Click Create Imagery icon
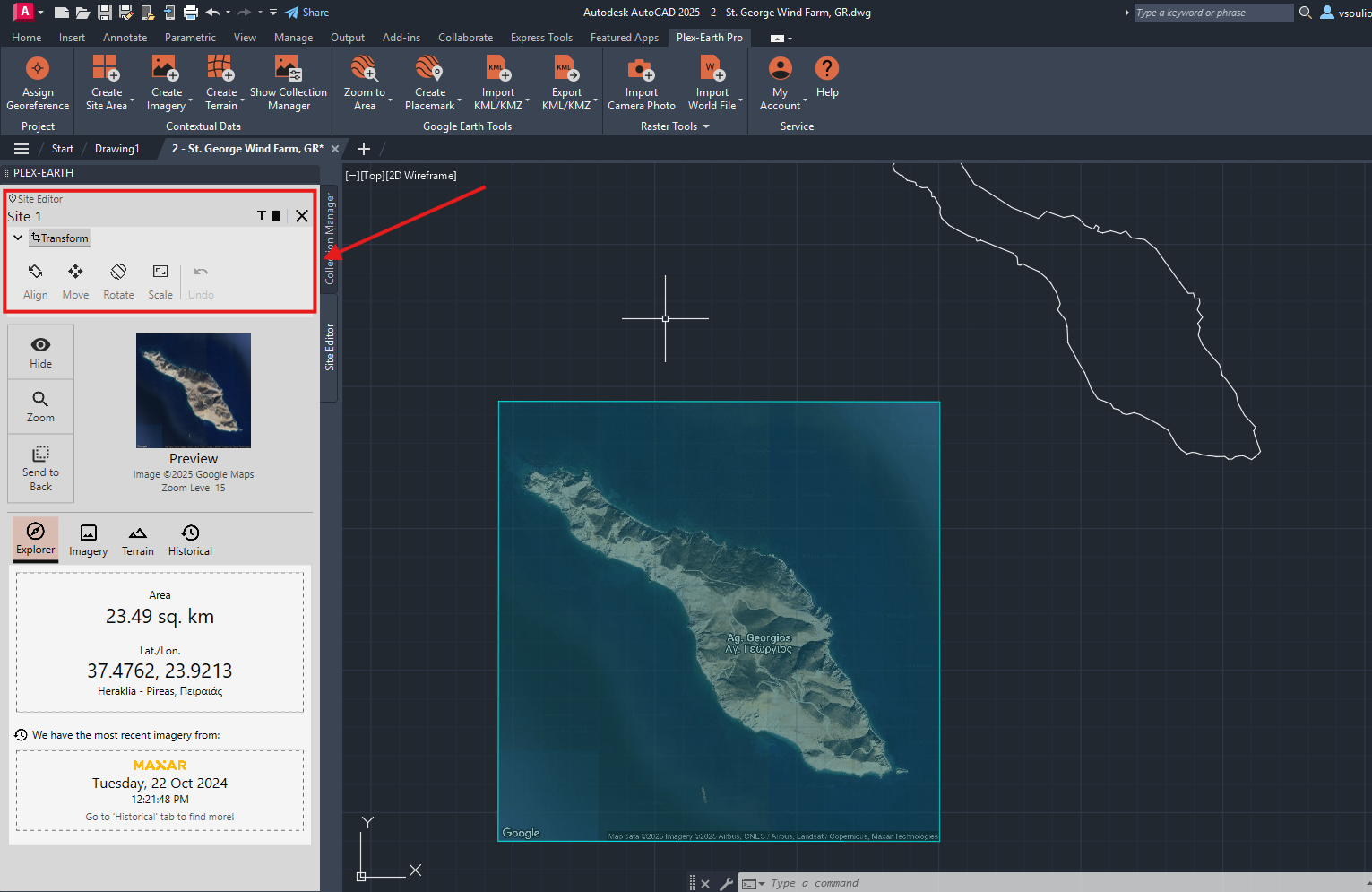 tap(165, 69)
